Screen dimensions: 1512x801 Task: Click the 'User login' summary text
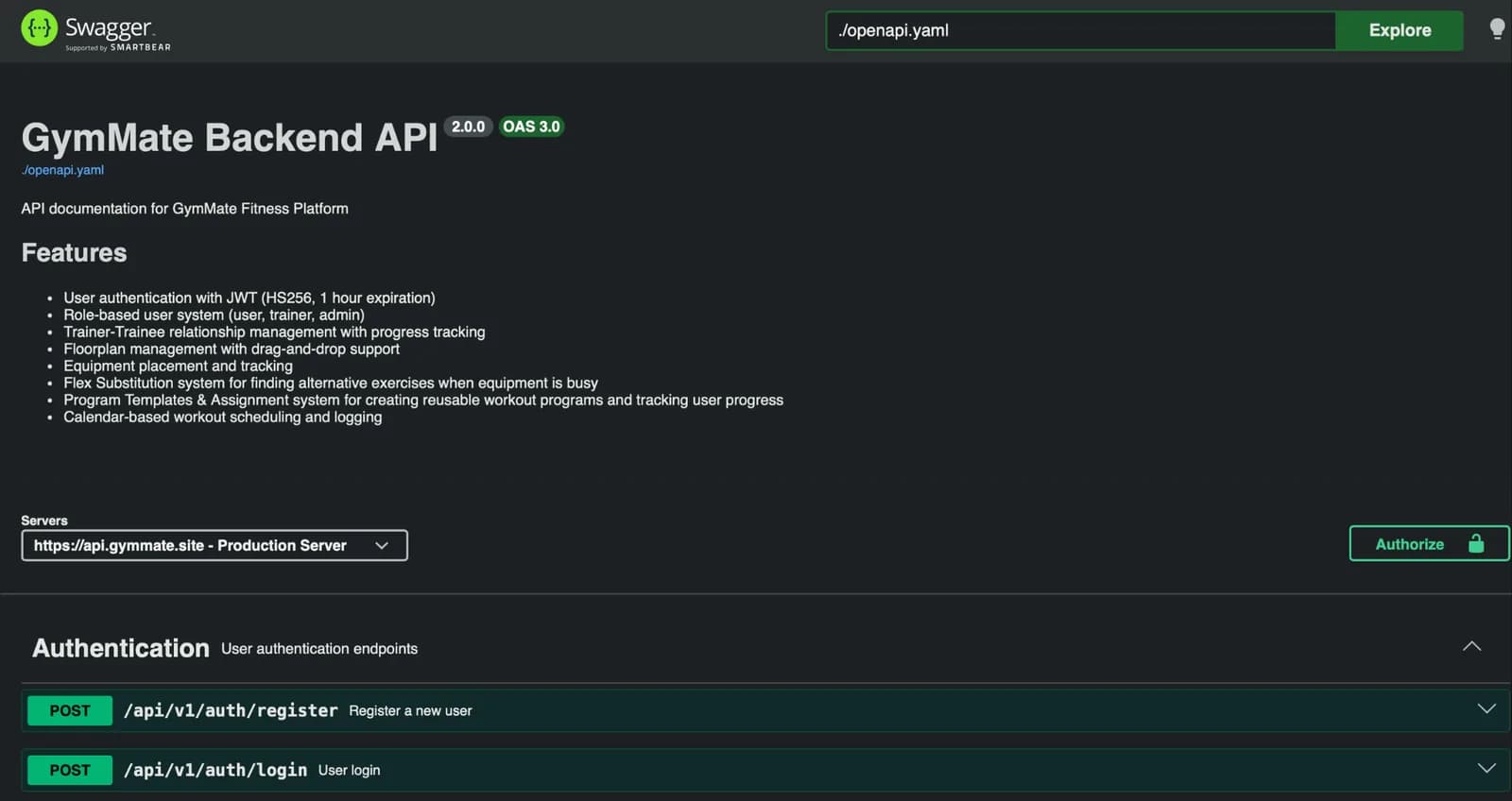[349, 770]
